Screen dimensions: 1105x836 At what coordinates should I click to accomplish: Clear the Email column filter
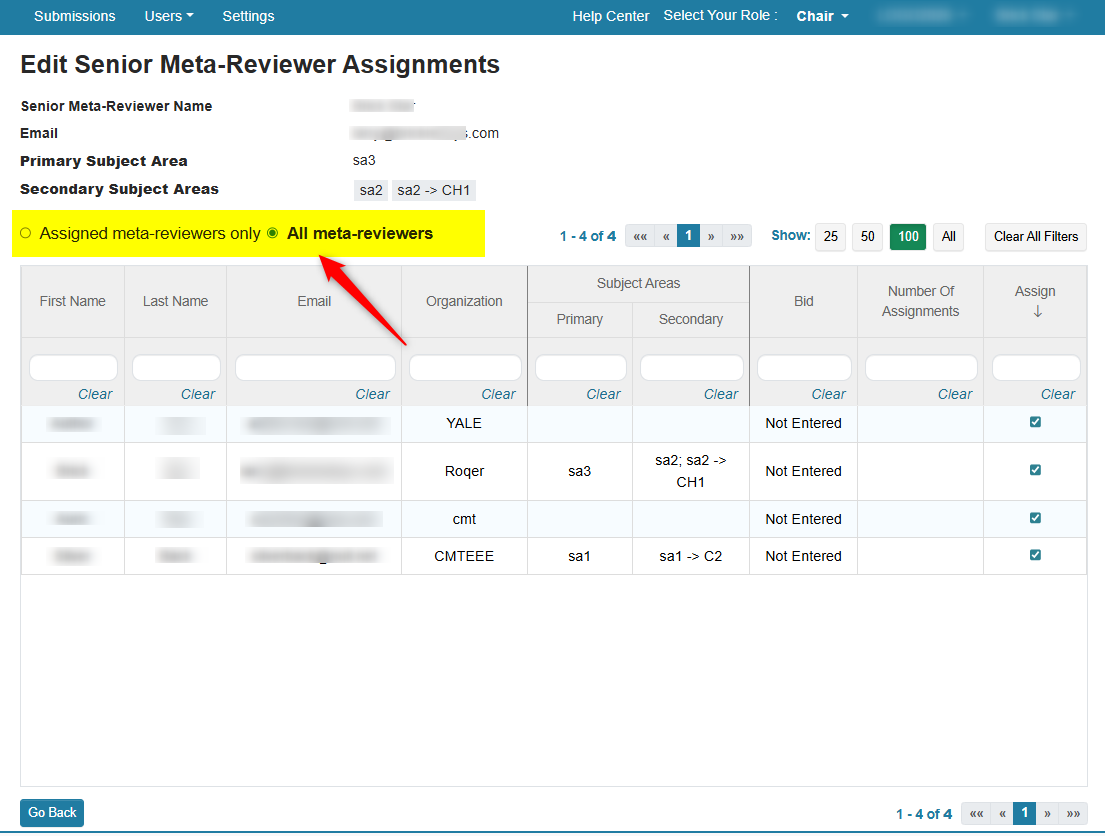click(x=372, y=394)
